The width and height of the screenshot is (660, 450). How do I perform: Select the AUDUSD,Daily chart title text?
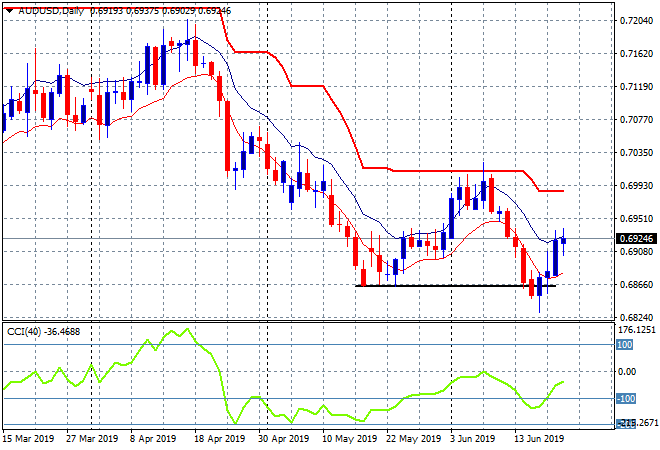[51, 11]
